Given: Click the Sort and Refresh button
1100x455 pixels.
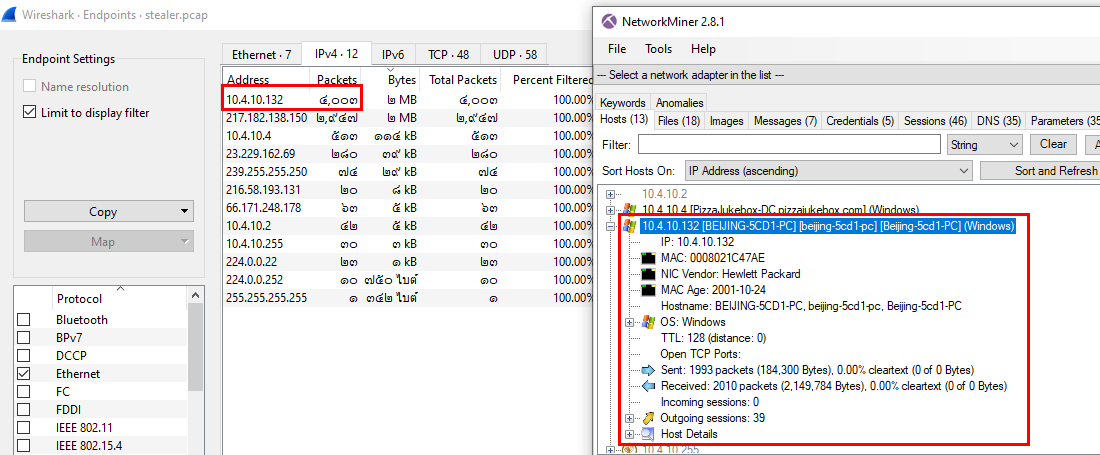Looking at the screenshot, I should click(x=1040, y=171).
